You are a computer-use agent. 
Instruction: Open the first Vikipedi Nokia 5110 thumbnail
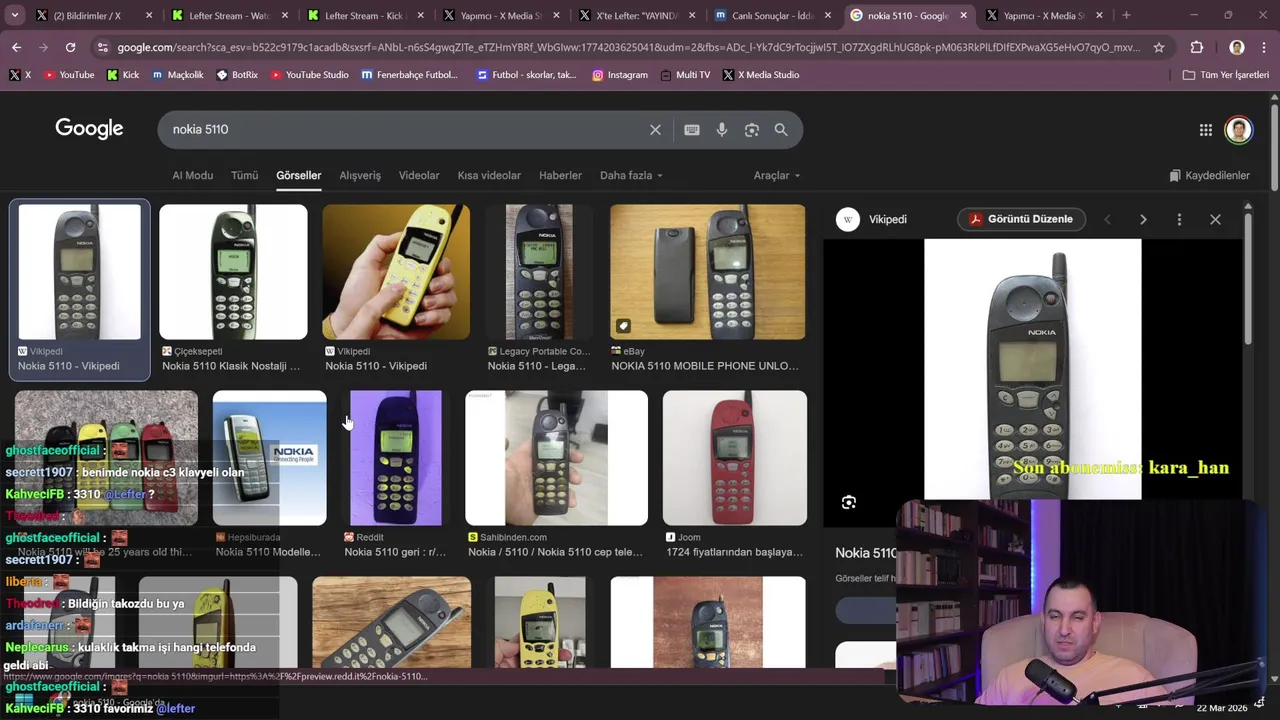coord(80,272)
